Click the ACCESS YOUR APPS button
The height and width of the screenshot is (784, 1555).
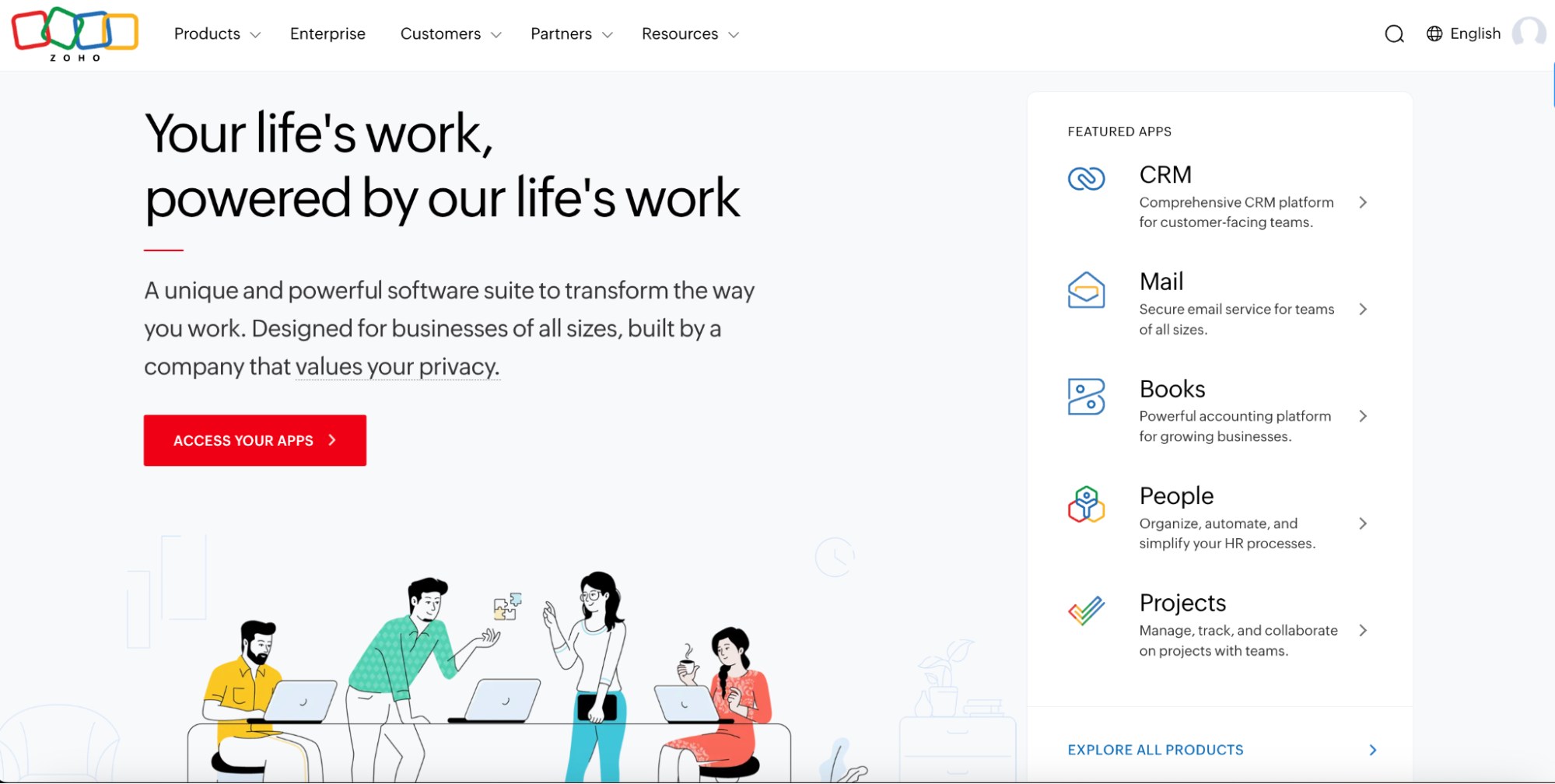(254, 440)
